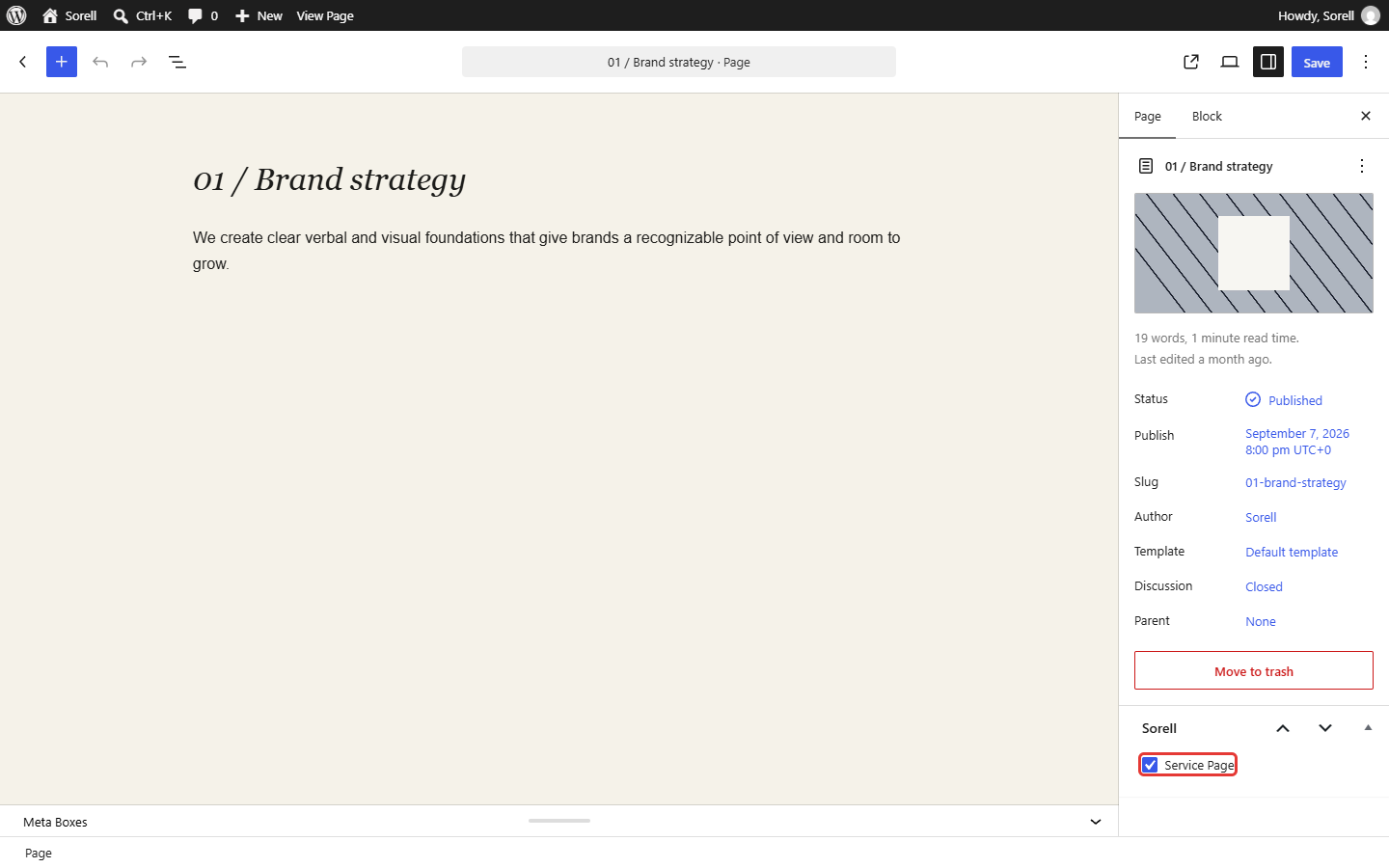This screenshot has width=1389, height=868.
Task: Change the author Sorell
Action: pos(1261,518)
